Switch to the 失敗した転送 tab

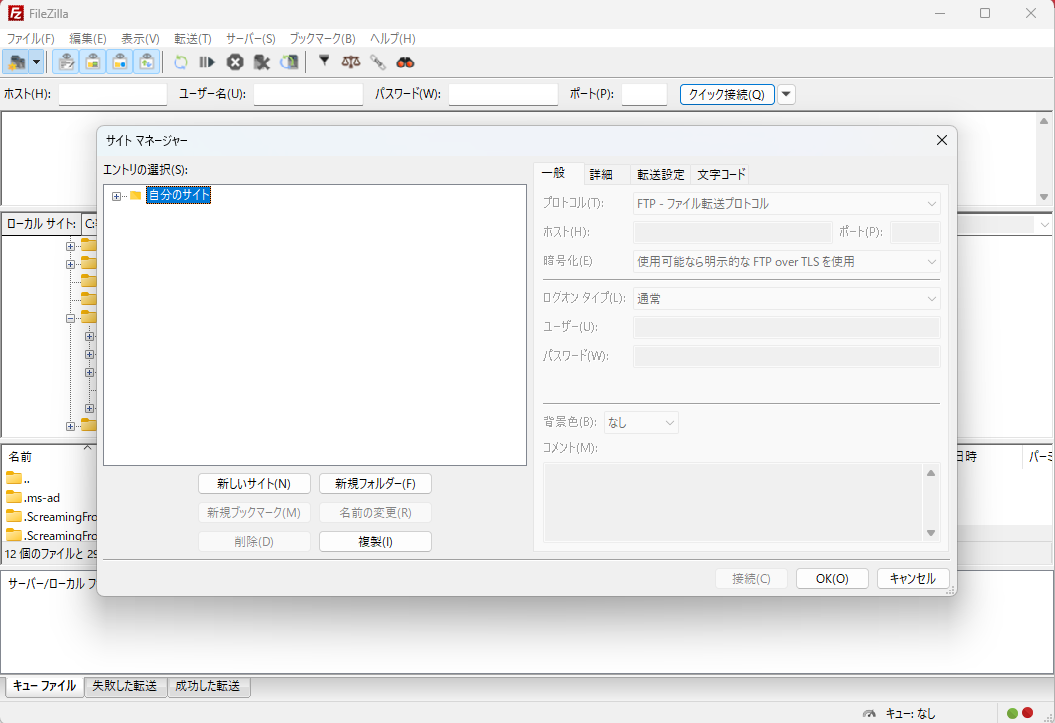pos(125,686)
